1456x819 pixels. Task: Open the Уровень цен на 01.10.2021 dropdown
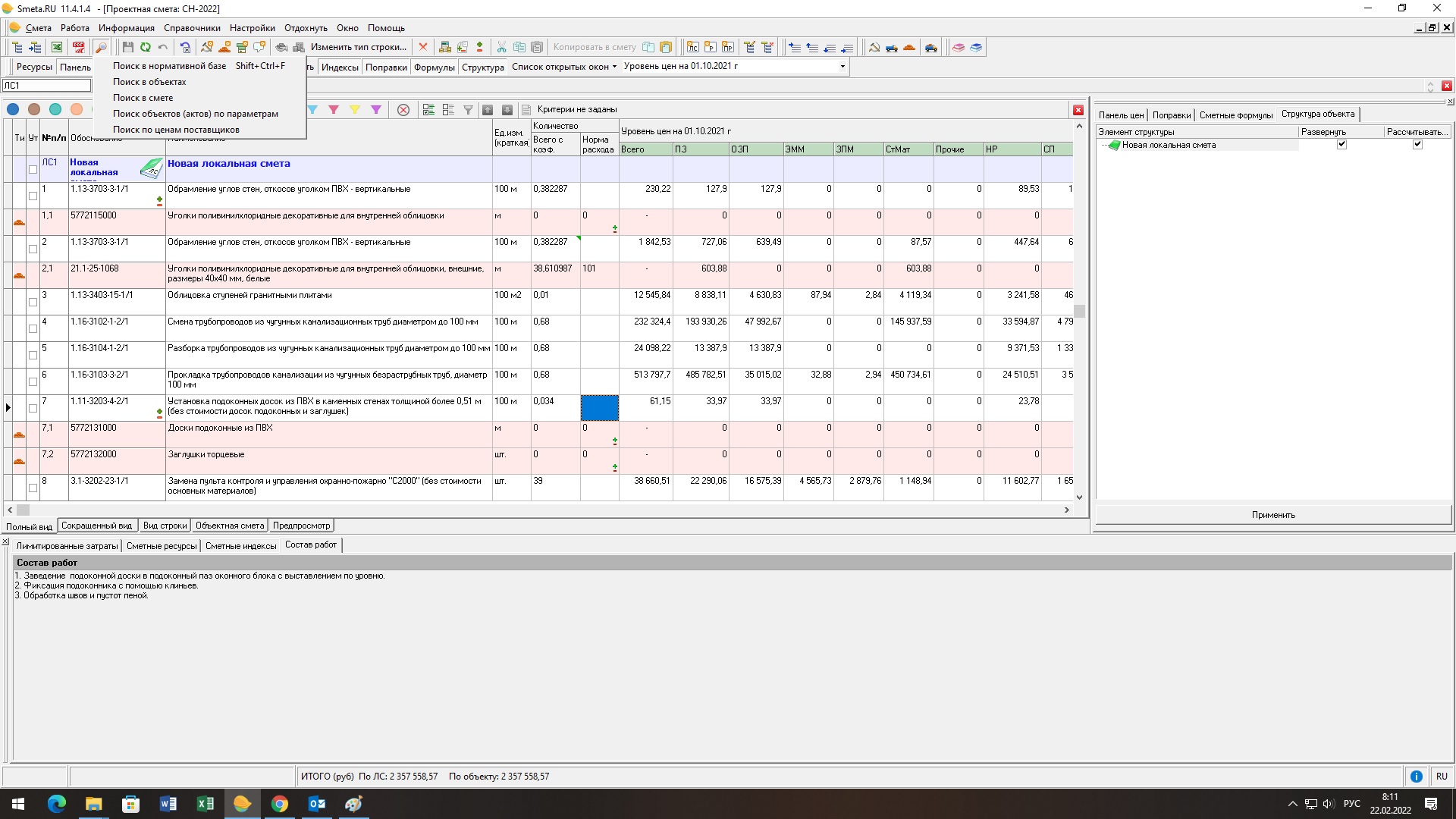(842, 66)
